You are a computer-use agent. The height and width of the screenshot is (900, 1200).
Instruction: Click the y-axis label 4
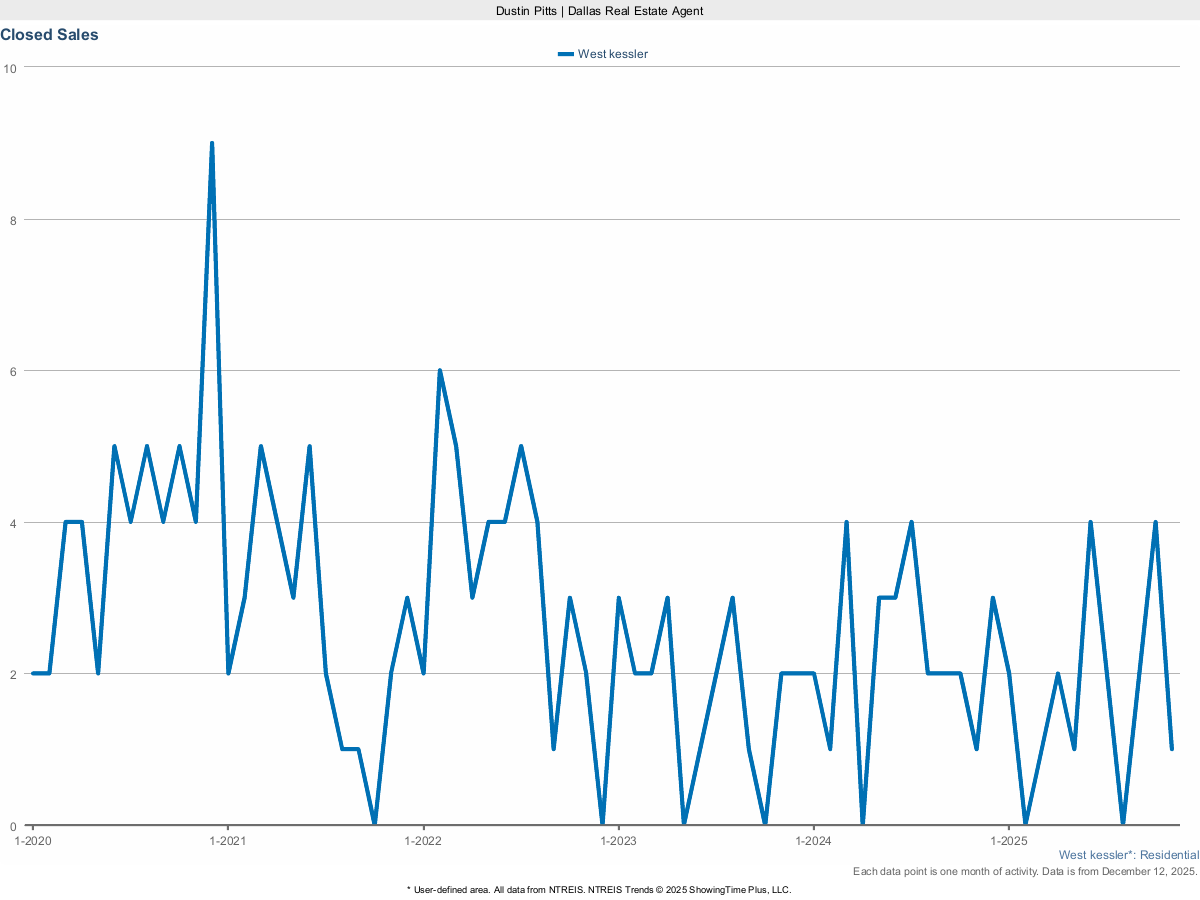pyautogui.click(x=13, y=523)
